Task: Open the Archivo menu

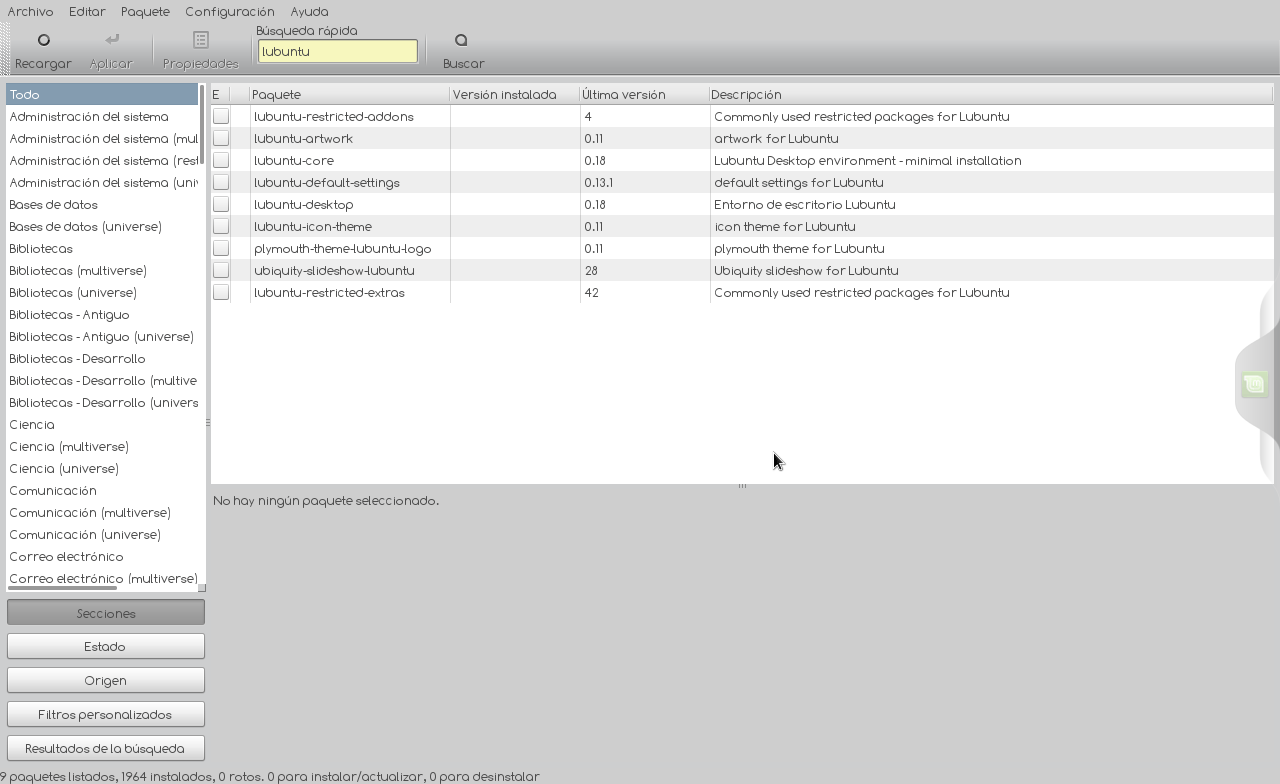Action: tap(31, 12)
